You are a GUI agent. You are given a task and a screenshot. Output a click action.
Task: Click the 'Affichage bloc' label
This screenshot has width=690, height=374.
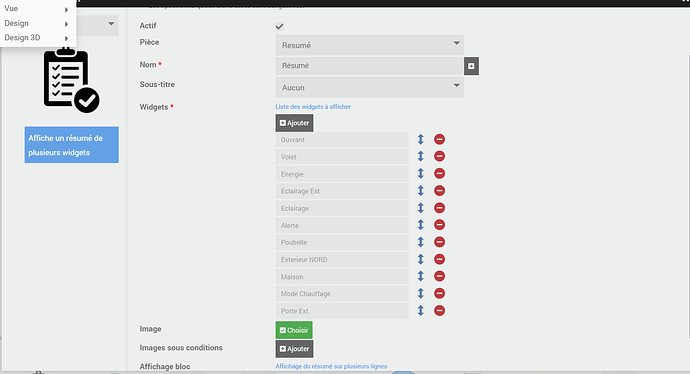(x=165, y=367)
